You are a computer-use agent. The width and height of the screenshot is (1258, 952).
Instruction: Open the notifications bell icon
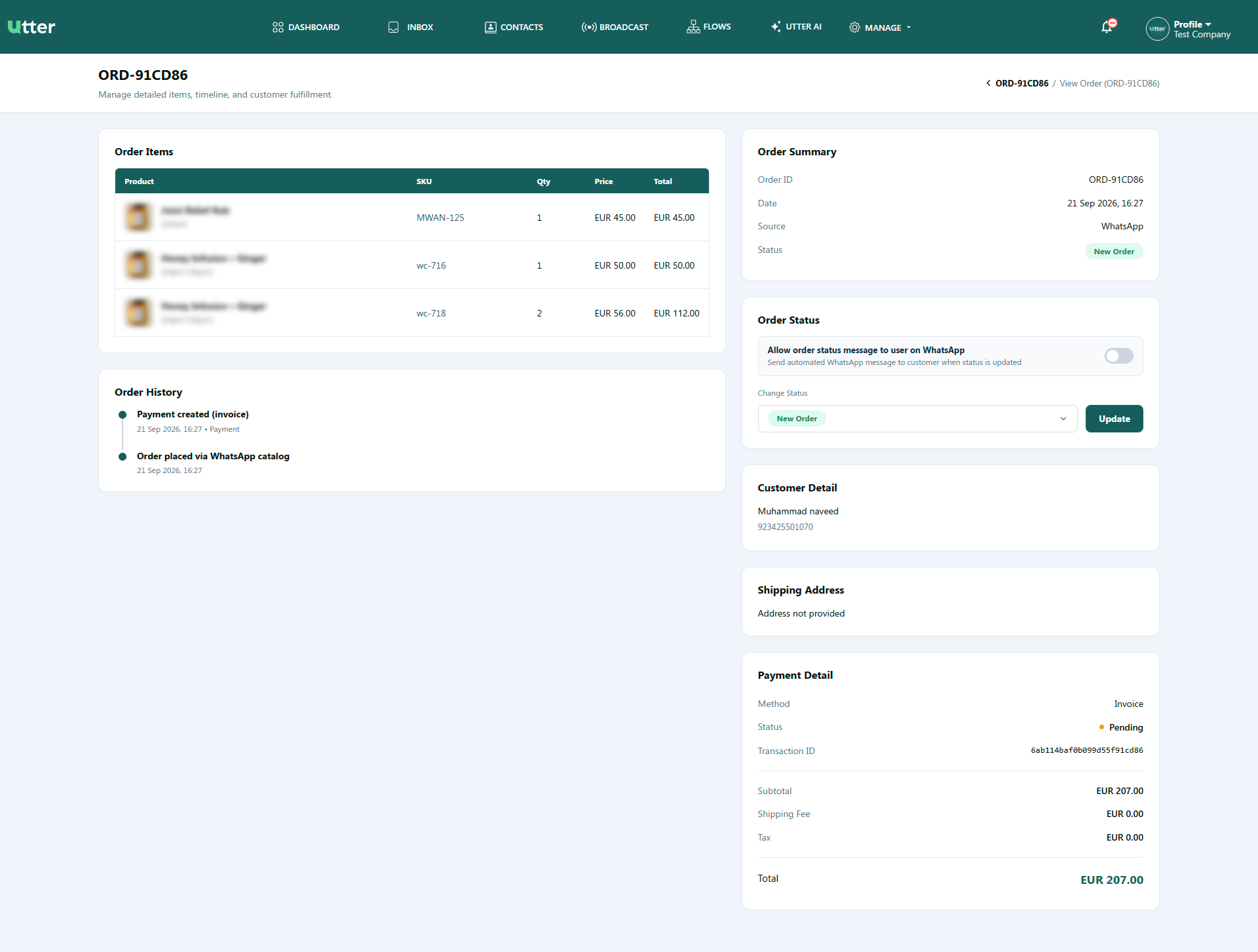point(1107,27)
